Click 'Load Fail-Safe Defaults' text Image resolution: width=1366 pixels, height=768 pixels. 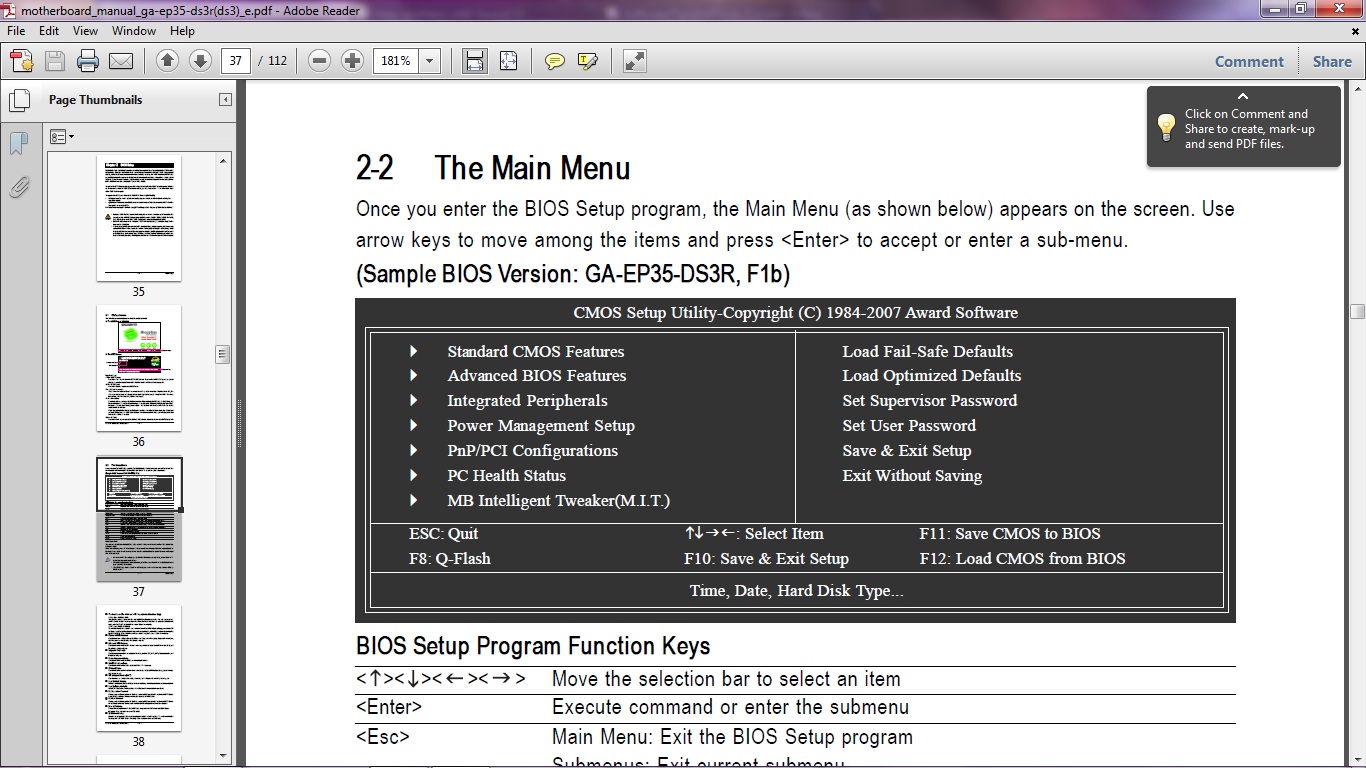point(927,351)
